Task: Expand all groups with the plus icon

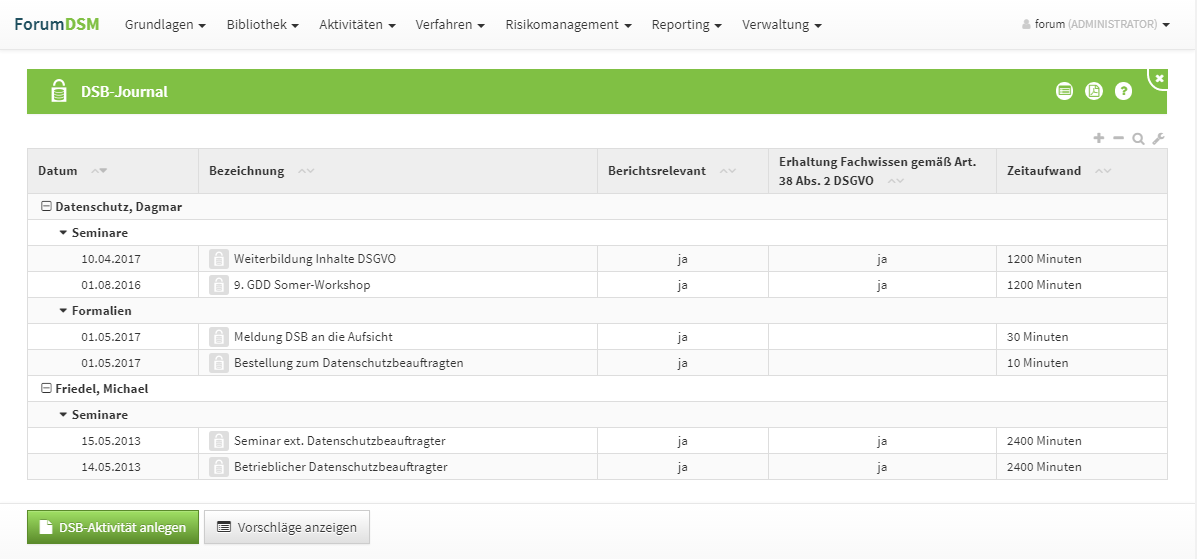Action: click(1099, 138)
